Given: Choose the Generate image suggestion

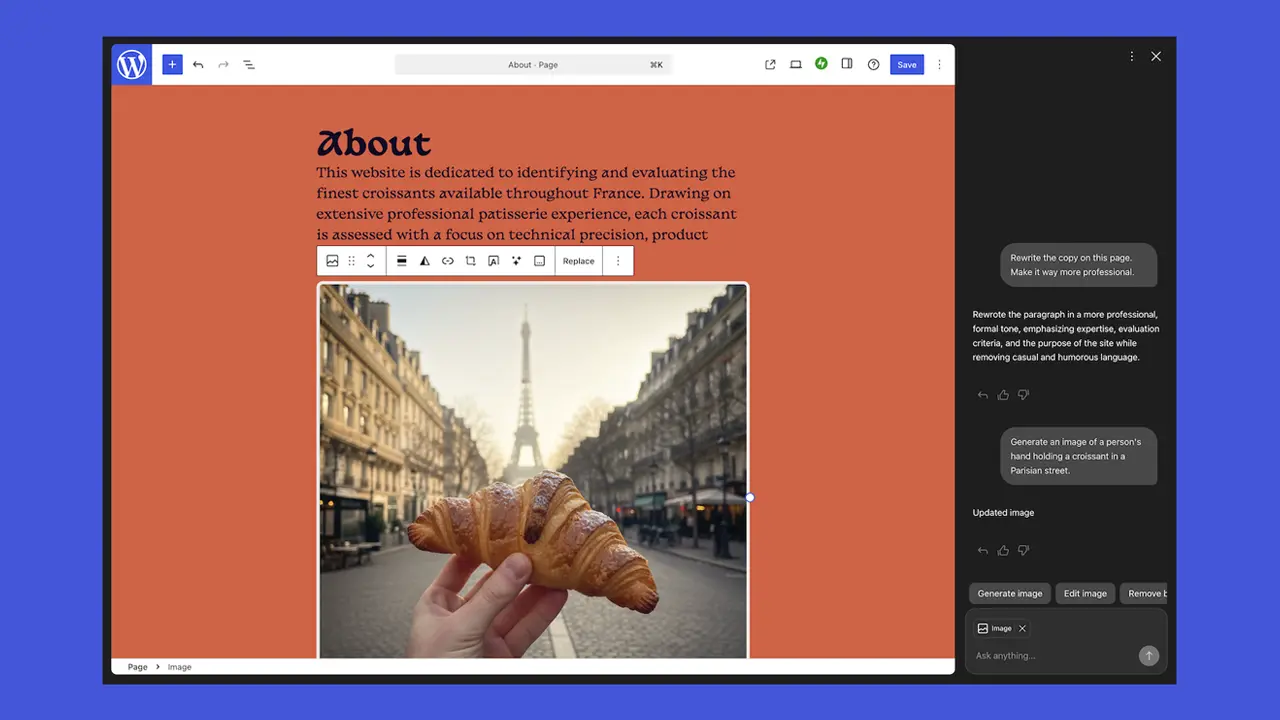Looking at the screenshot, I should pos(1009,593).
